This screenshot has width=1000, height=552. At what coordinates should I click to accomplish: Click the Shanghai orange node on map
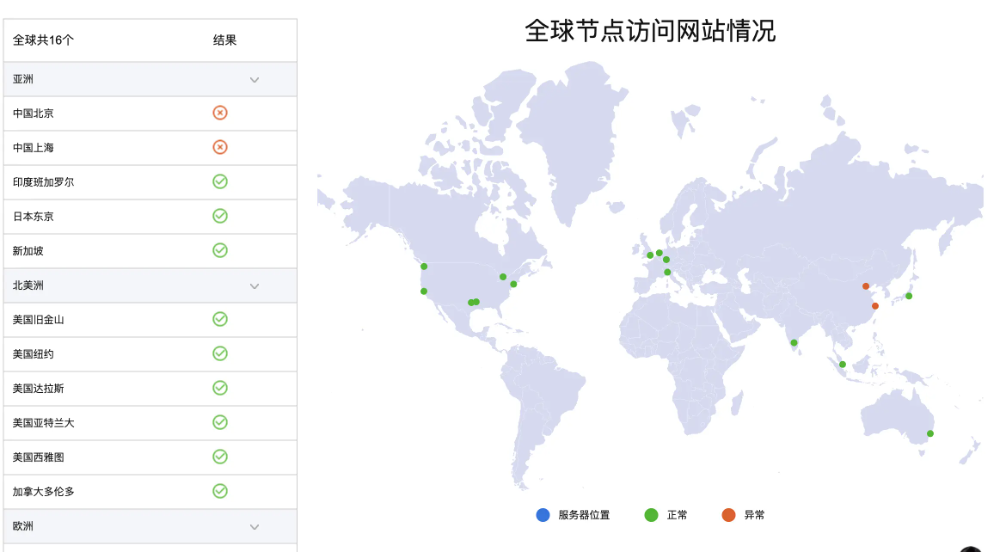(x=875, y=306)
